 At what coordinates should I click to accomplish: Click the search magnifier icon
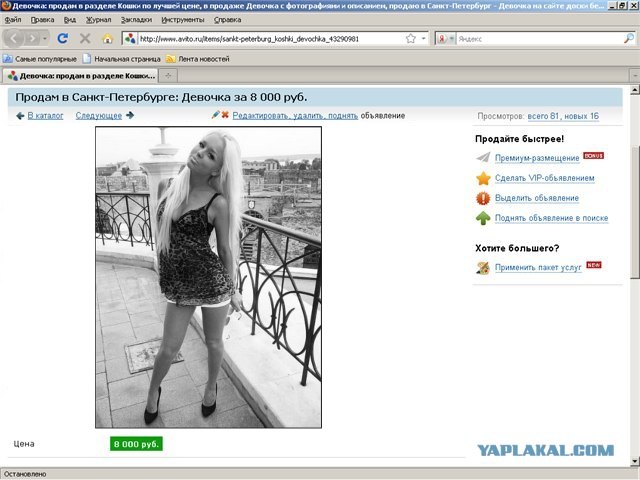click(629, 38)
